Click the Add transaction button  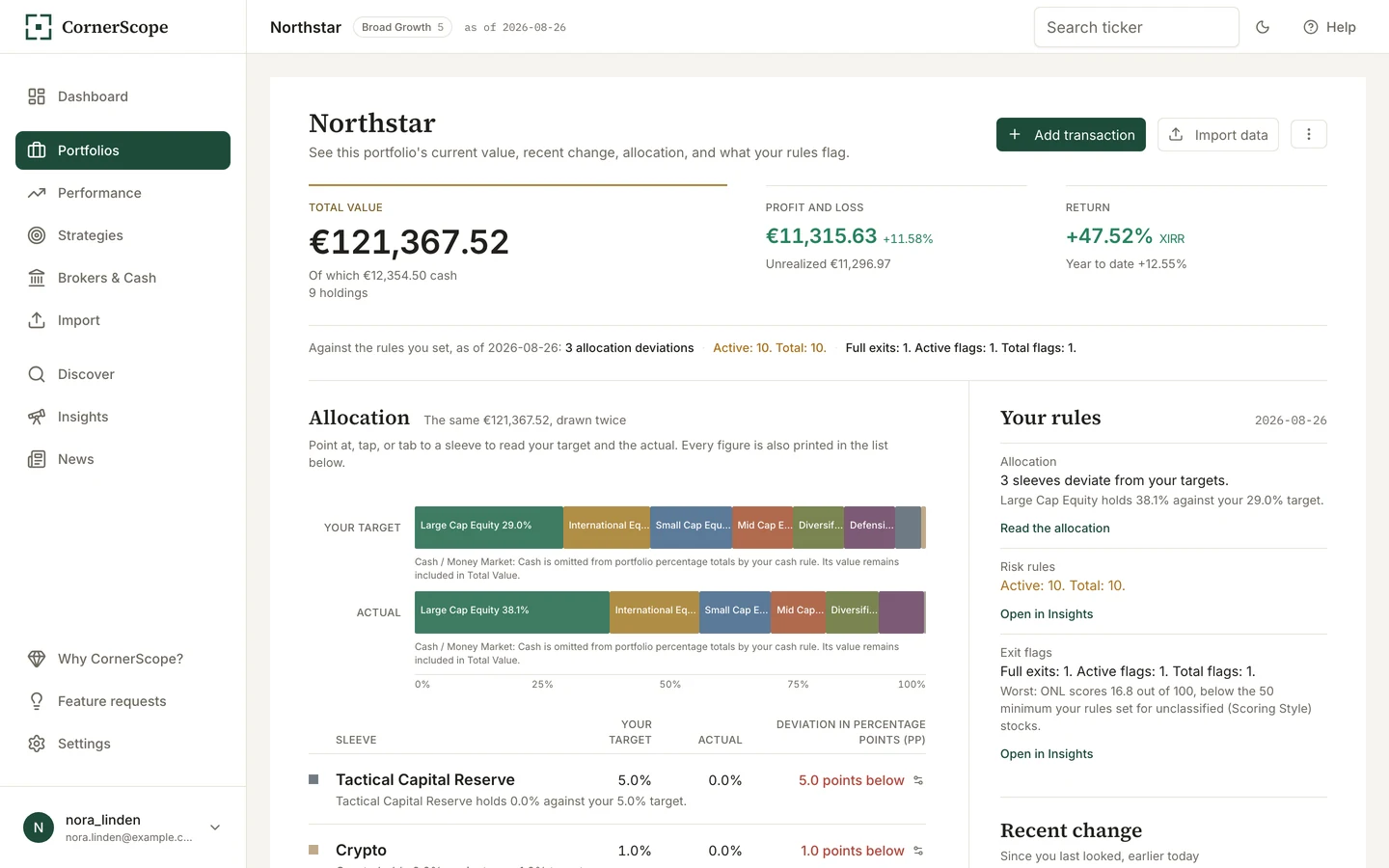point(1071,135)
